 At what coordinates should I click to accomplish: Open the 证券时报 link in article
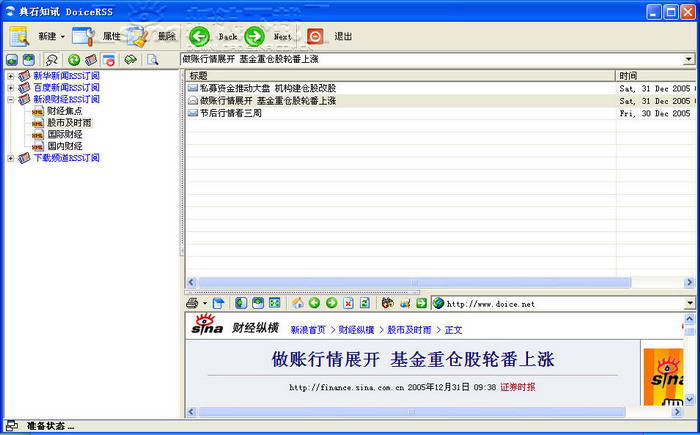[518, 387]
